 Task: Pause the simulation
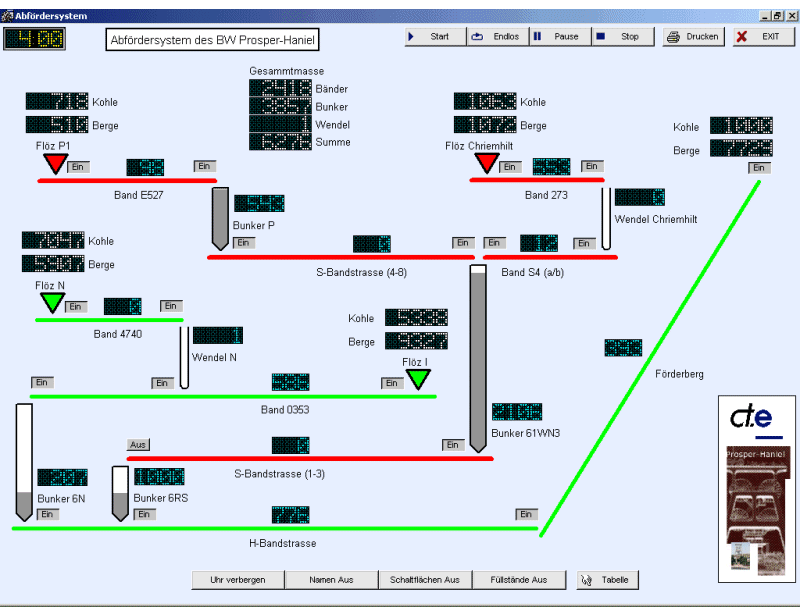560,37
